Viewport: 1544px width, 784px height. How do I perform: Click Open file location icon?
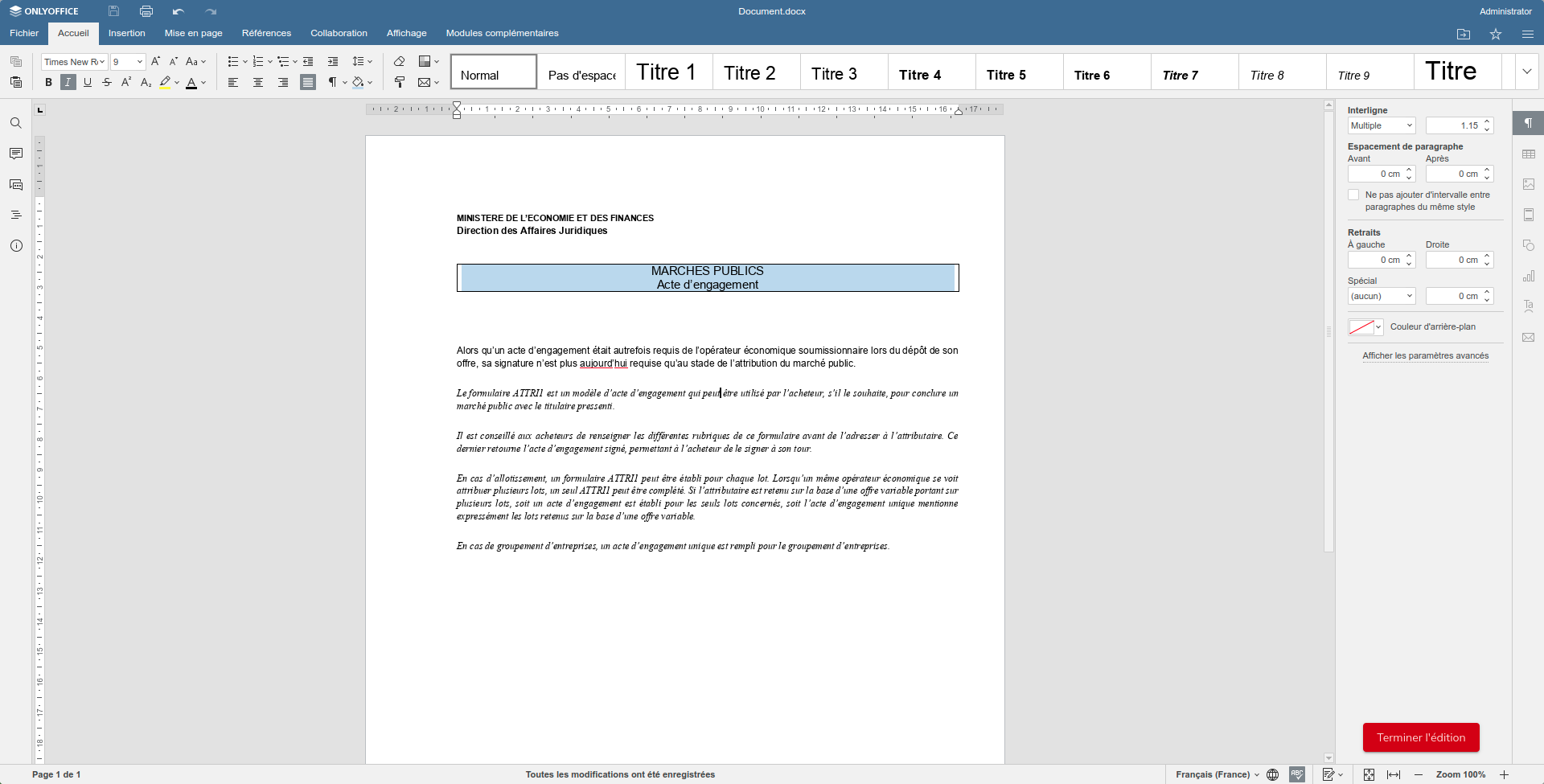point(1464,34)
